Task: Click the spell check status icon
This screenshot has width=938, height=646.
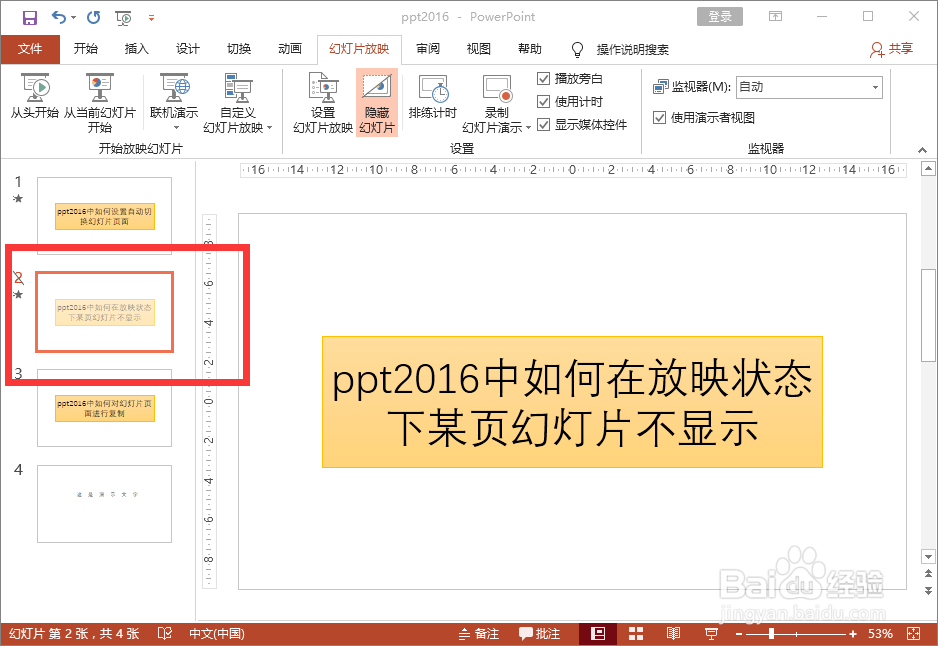Action: (x=165, y=633)
